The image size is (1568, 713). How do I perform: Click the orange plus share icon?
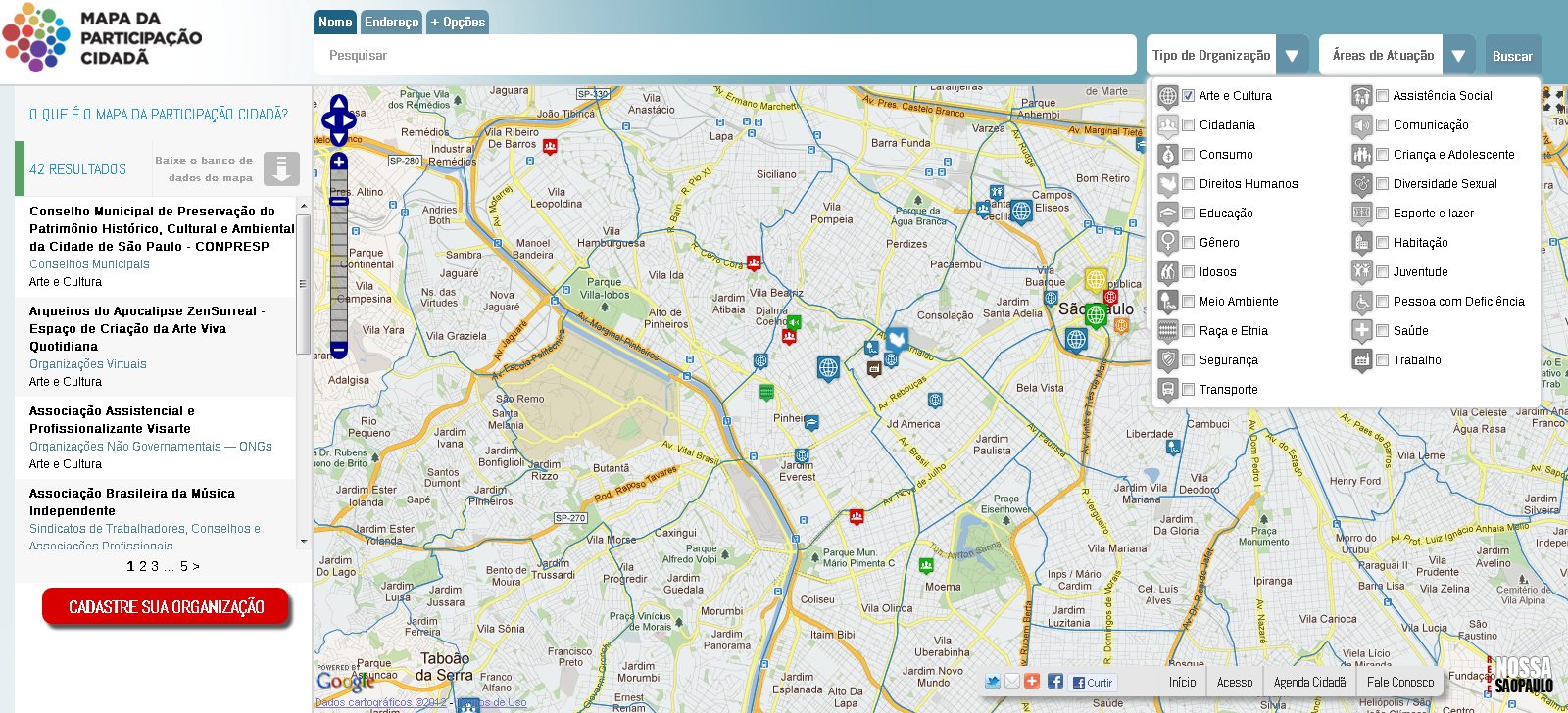1032,682
